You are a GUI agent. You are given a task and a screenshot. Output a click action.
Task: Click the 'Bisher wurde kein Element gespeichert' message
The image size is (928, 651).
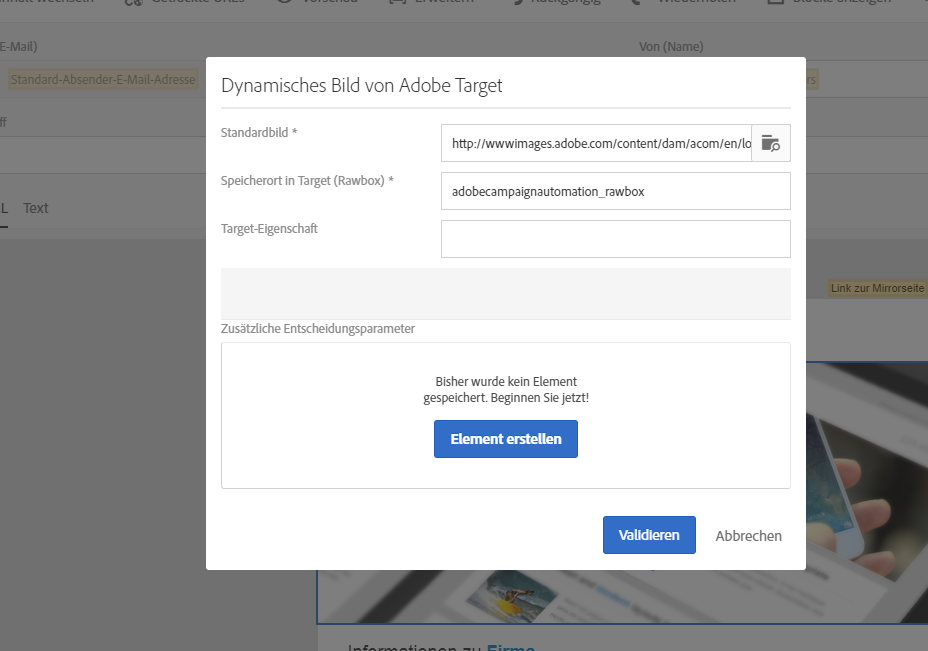point(506,389)
